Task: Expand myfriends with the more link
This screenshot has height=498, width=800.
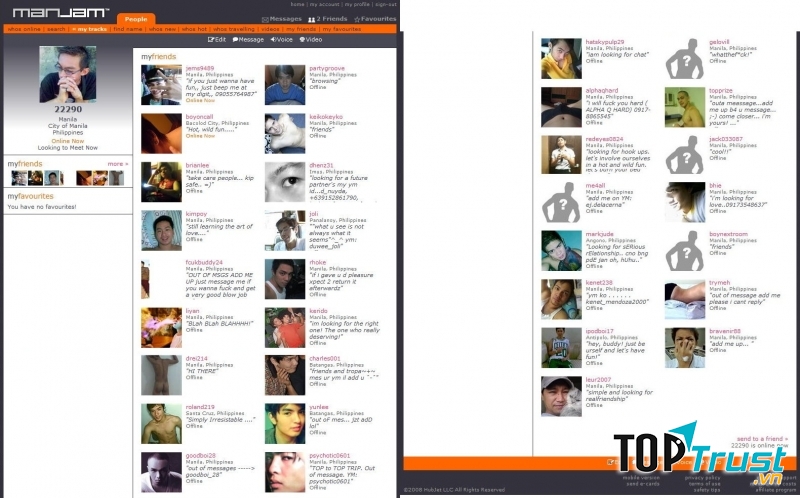Action: coord(118,163)
